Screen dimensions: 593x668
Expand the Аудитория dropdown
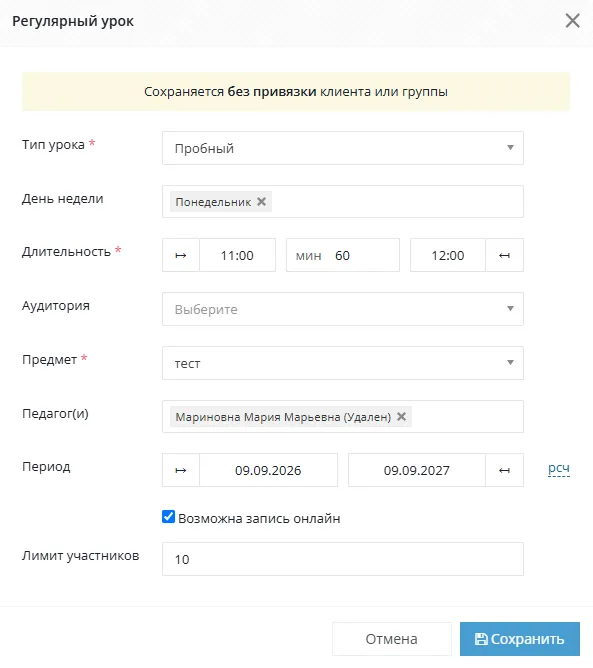tap(343, 309)
